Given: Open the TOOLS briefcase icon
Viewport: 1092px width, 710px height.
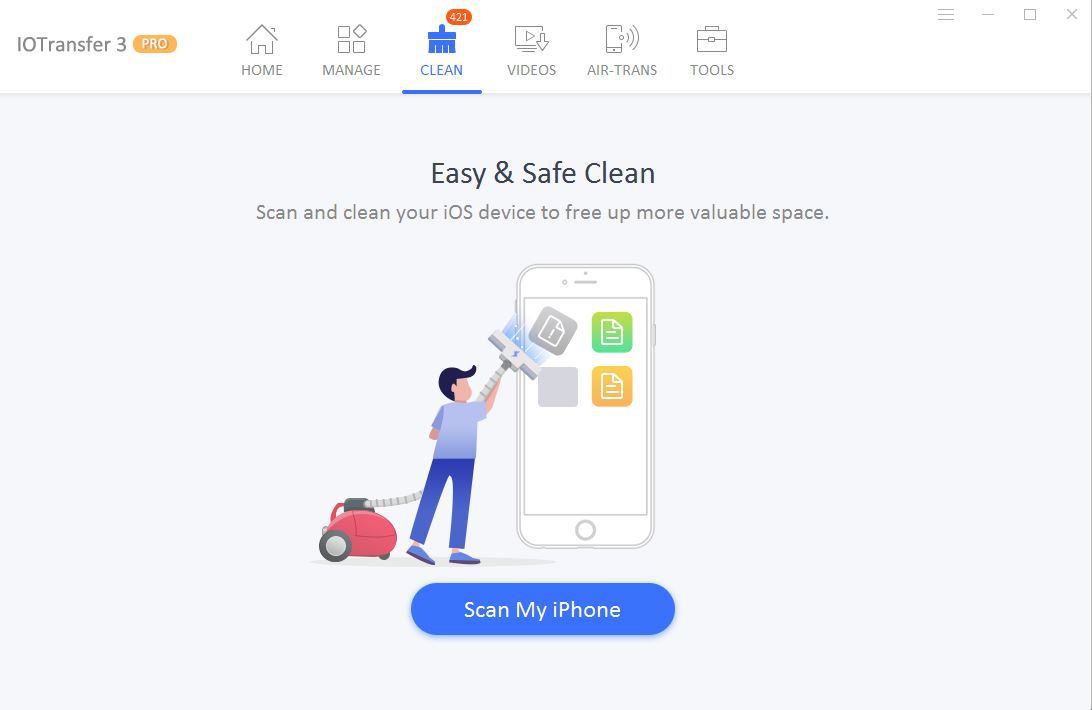Looking at the screenshot, I should pyautogui.click(x=712, y=39).
